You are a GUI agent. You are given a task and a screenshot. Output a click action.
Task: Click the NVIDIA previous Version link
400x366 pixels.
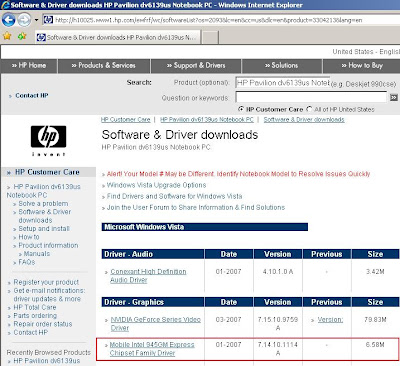point(330,320)
